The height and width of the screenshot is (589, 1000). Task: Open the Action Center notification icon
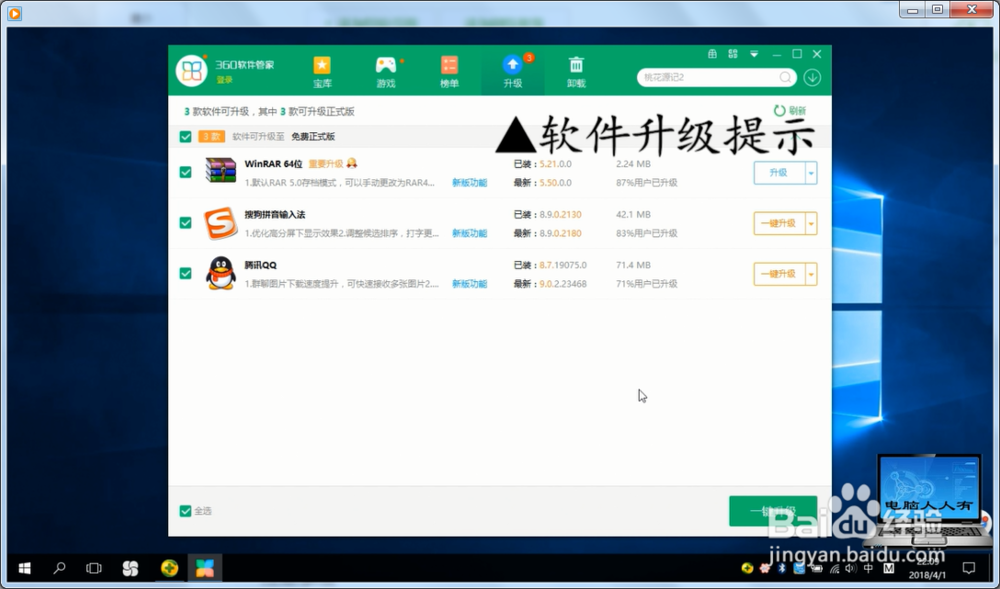tap(969, 568)
